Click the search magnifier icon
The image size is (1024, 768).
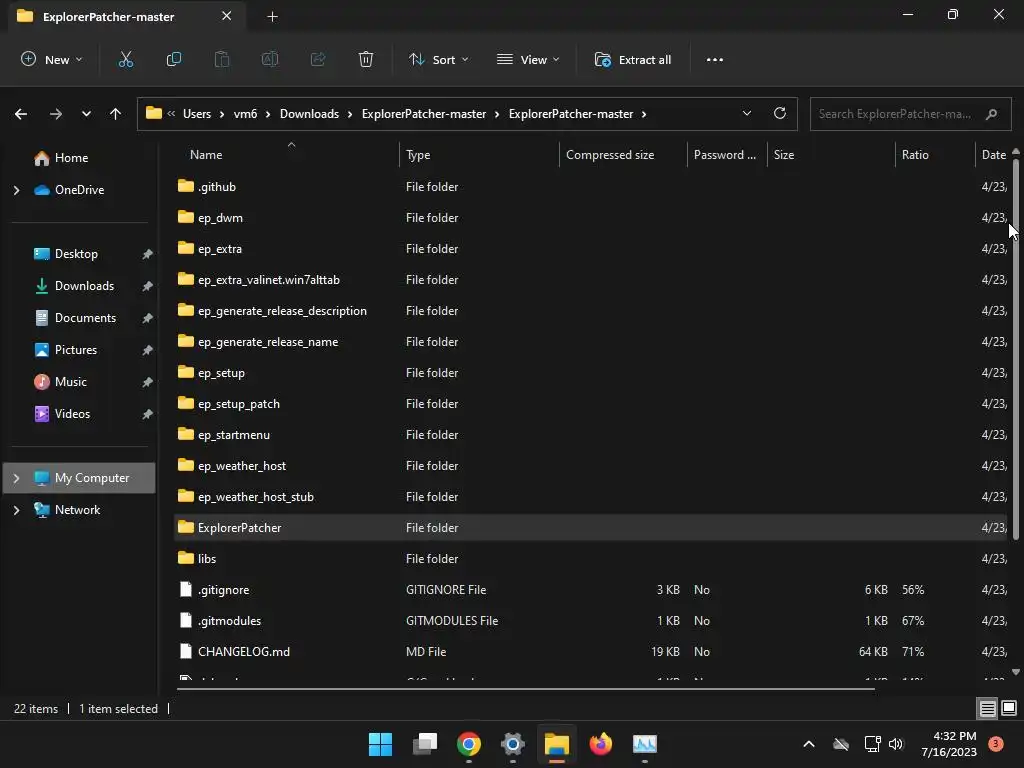991,114
